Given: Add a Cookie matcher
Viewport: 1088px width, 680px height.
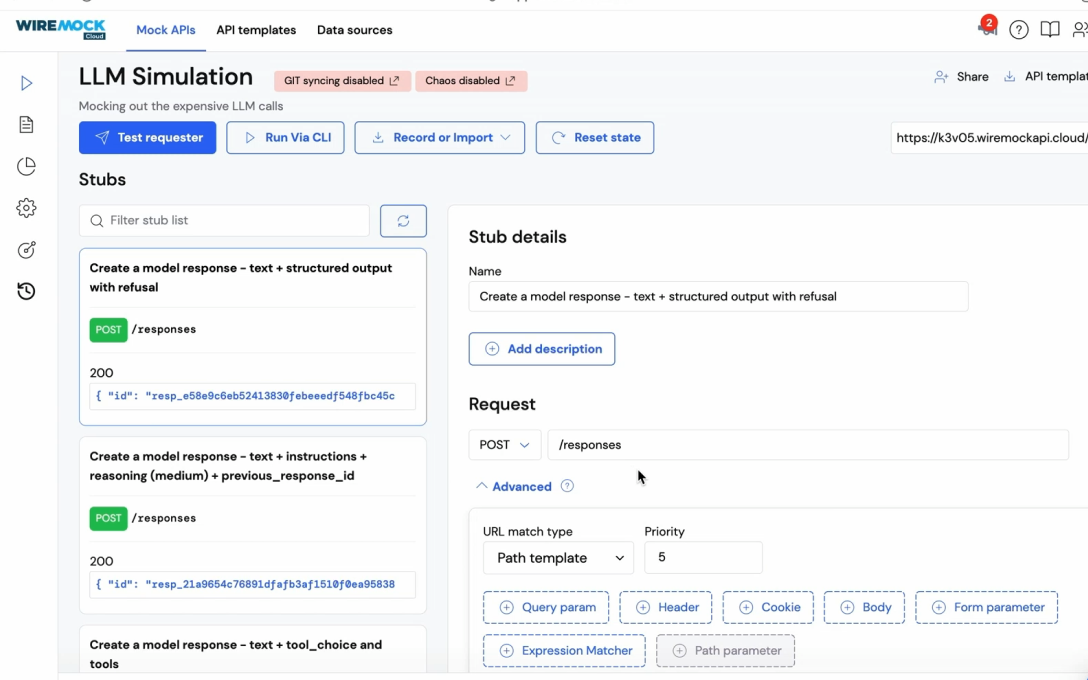Looking at the screenshot, I should tap(767, 607).
